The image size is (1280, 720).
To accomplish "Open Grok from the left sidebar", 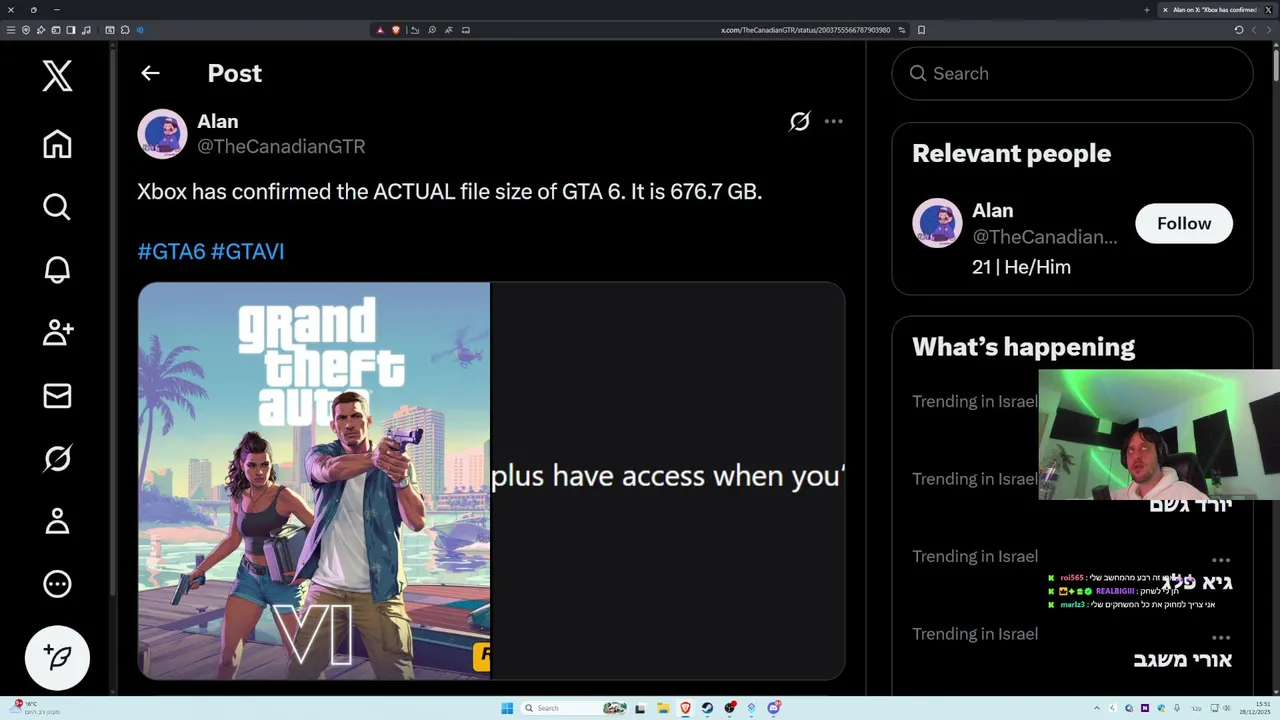I will (x=57, y=458).
